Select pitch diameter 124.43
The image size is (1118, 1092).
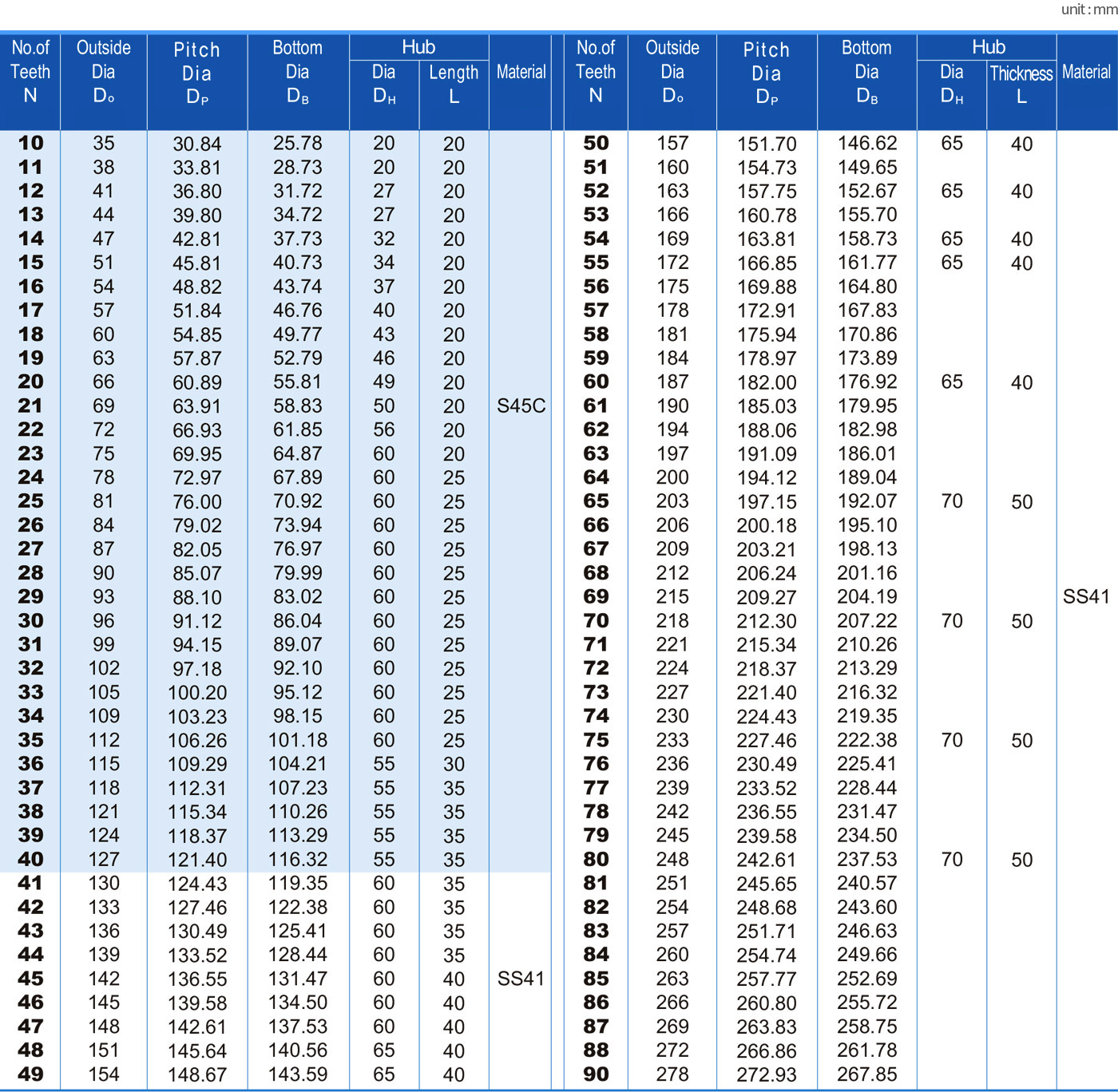(197, 884)
